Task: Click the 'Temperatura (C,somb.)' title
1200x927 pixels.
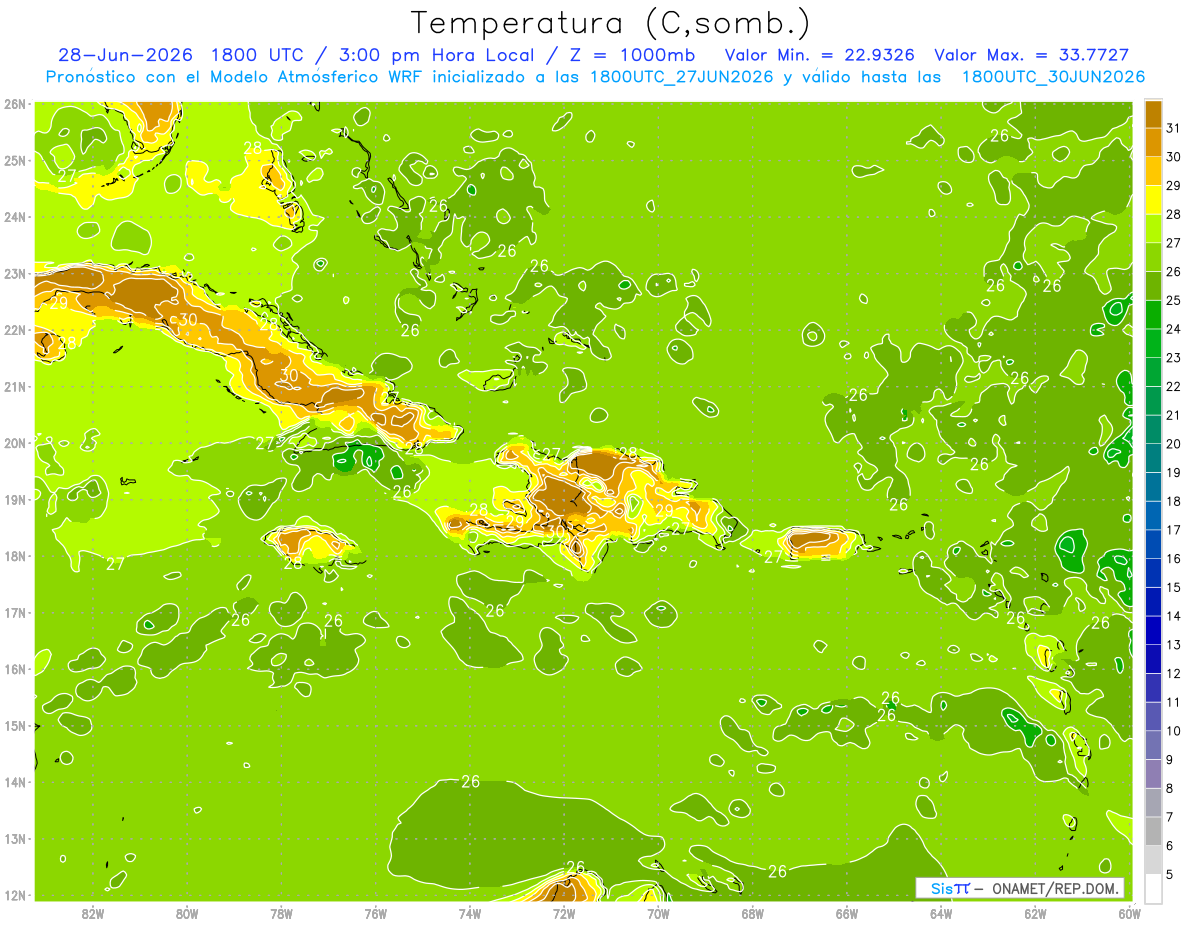Action: 611,24
